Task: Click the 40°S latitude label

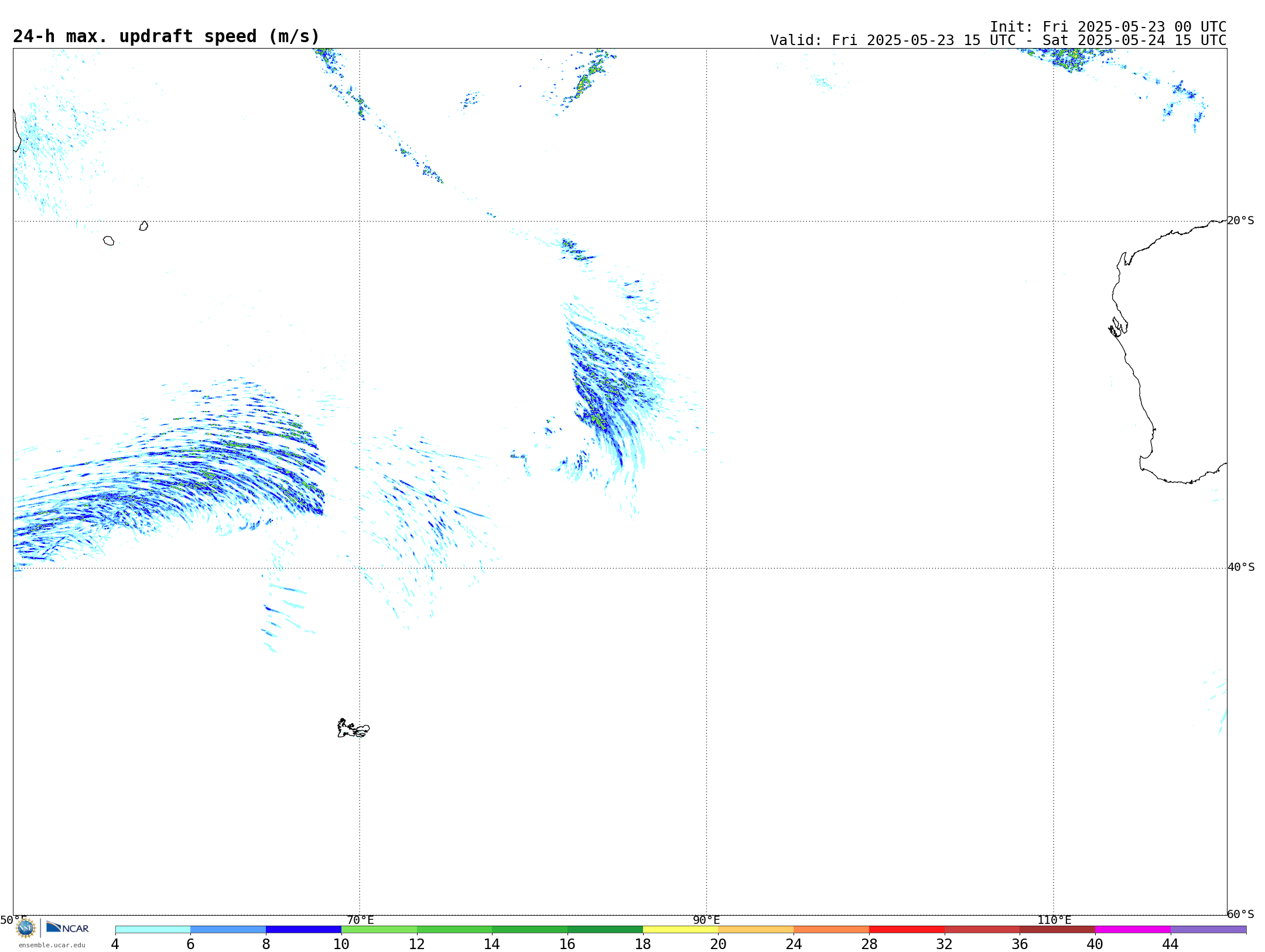Action: 1241,567
